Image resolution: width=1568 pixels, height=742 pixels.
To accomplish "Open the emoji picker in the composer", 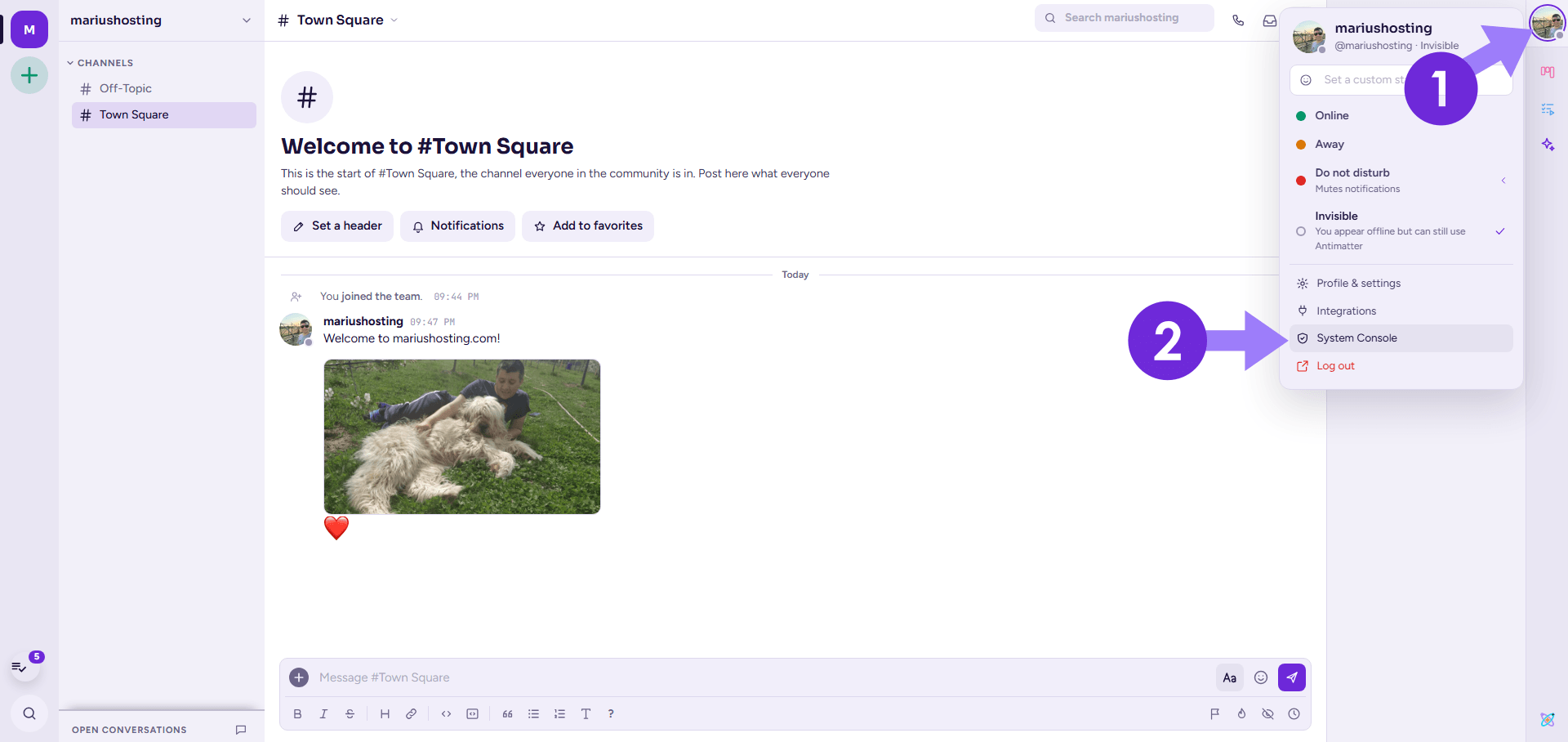I will pyautogui.click(x=1261, y=677).
